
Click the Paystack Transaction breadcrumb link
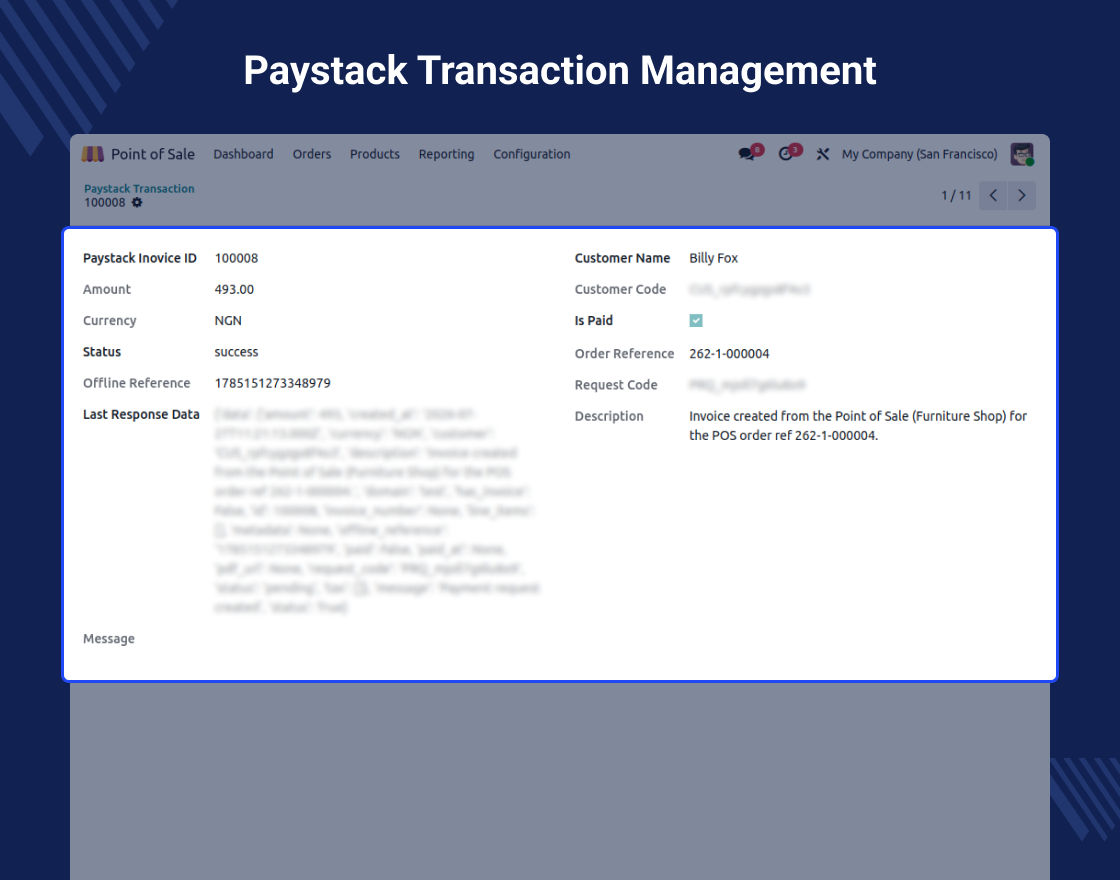click(x=139, y=189)
